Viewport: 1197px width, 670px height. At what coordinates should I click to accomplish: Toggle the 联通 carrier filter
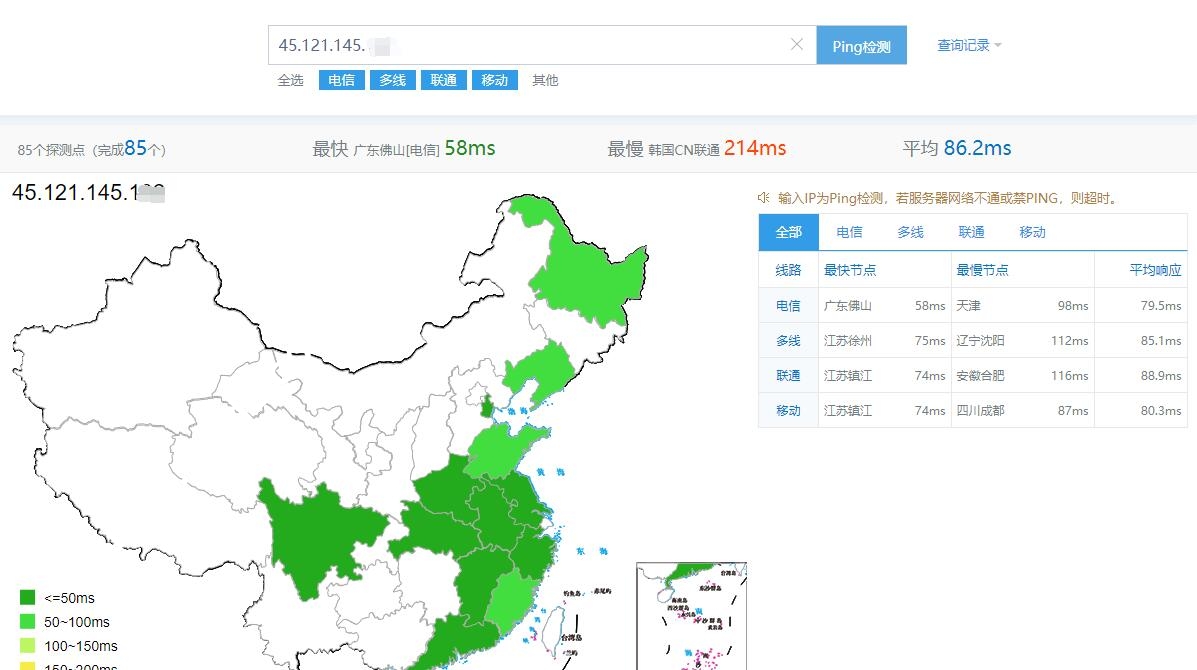pos(443,80)
